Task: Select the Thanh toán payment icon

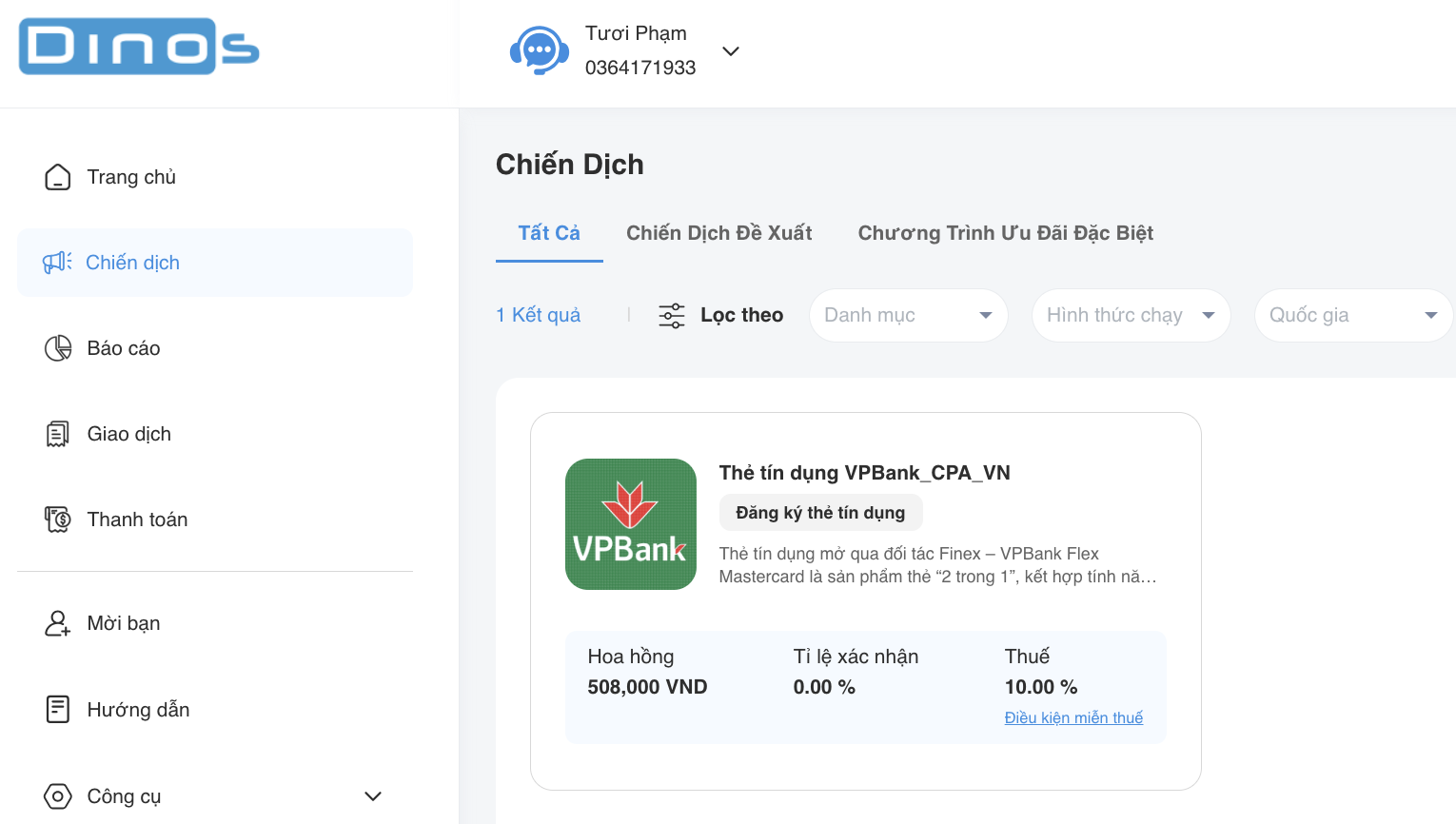Action: click(57, 519)
